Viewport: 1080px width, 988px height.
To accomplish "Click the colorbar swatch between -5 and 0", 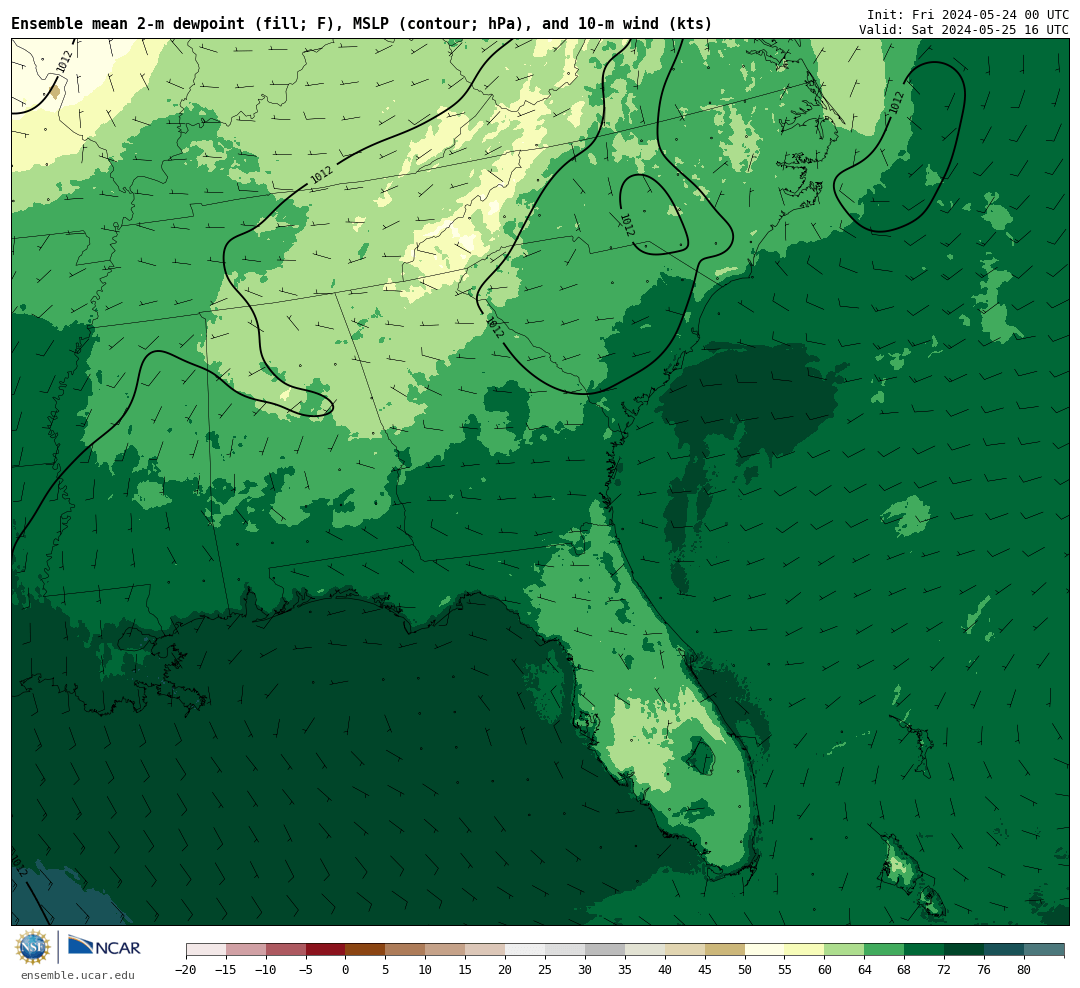I will coord(326,950).
